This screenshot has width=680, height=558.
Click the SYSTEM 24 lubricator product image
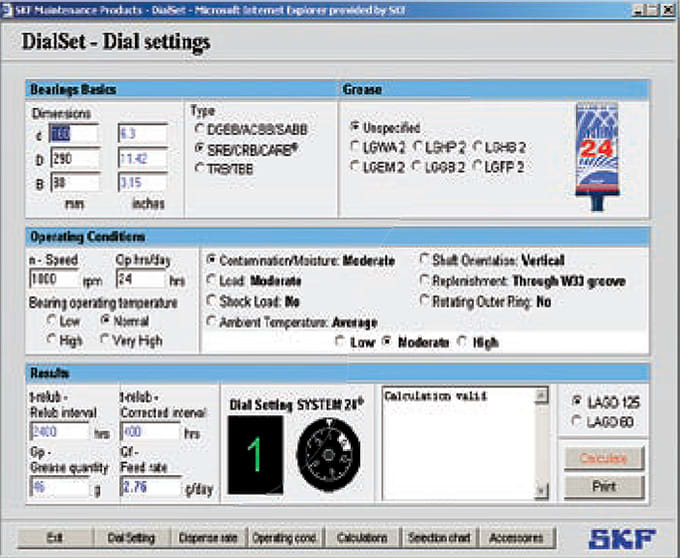(597, 157)
